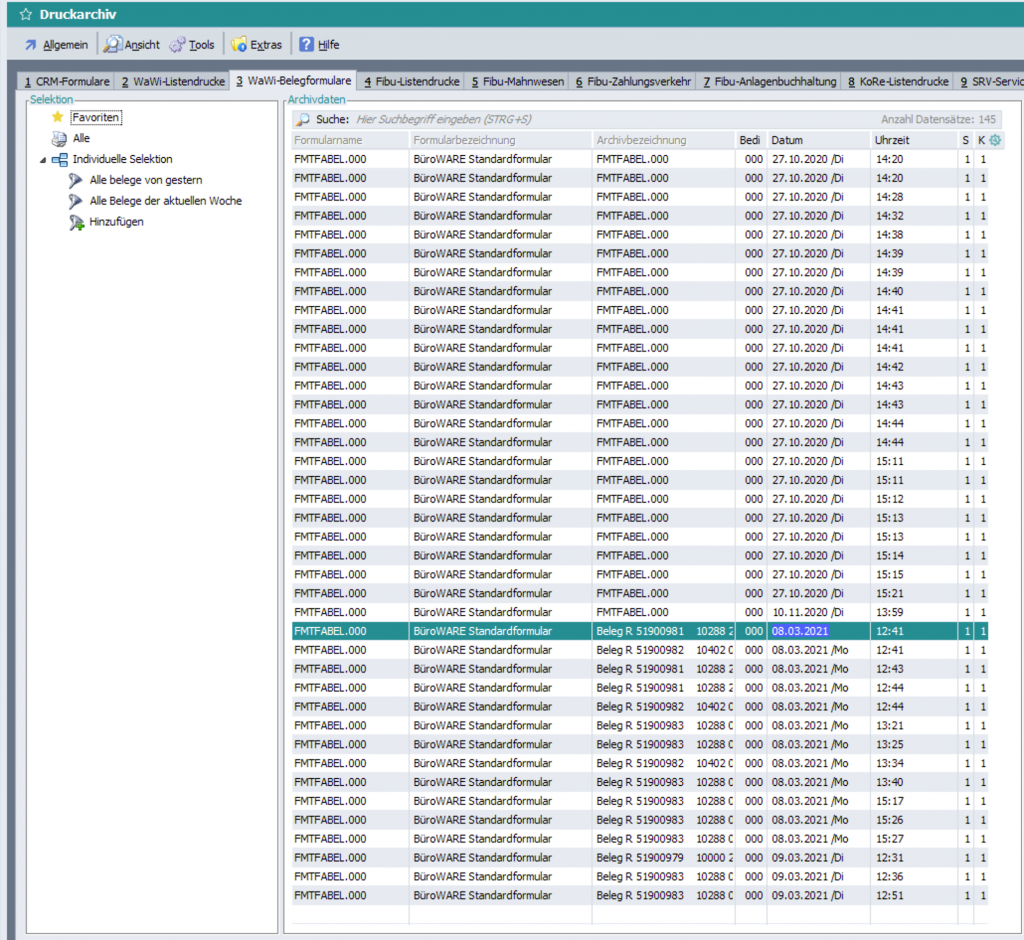Select Favoriten in the selection tree

click(96, 118)
